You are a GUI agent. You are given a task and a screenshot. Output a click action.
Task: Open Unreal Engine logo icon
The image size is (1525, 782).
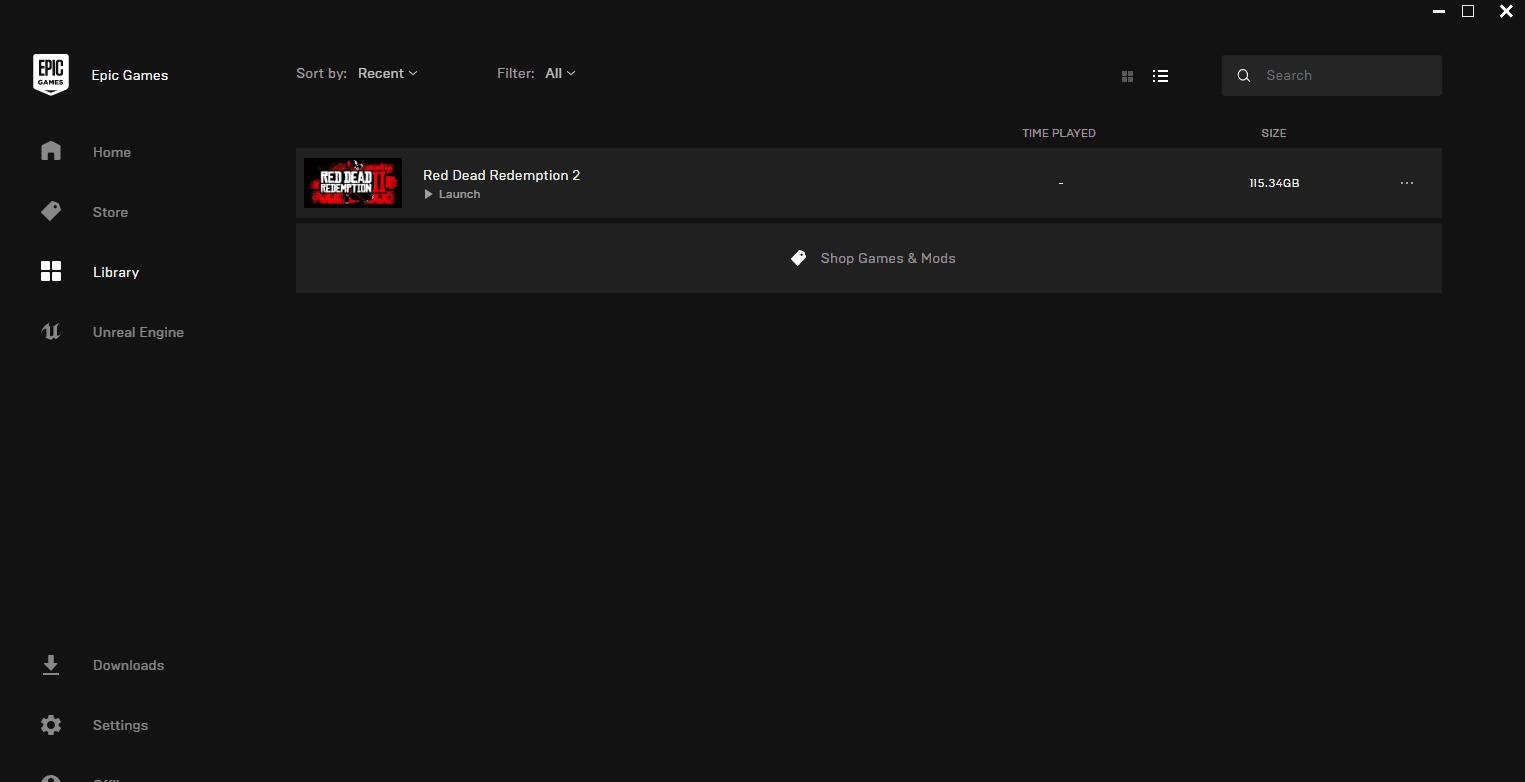coord(51,332)
